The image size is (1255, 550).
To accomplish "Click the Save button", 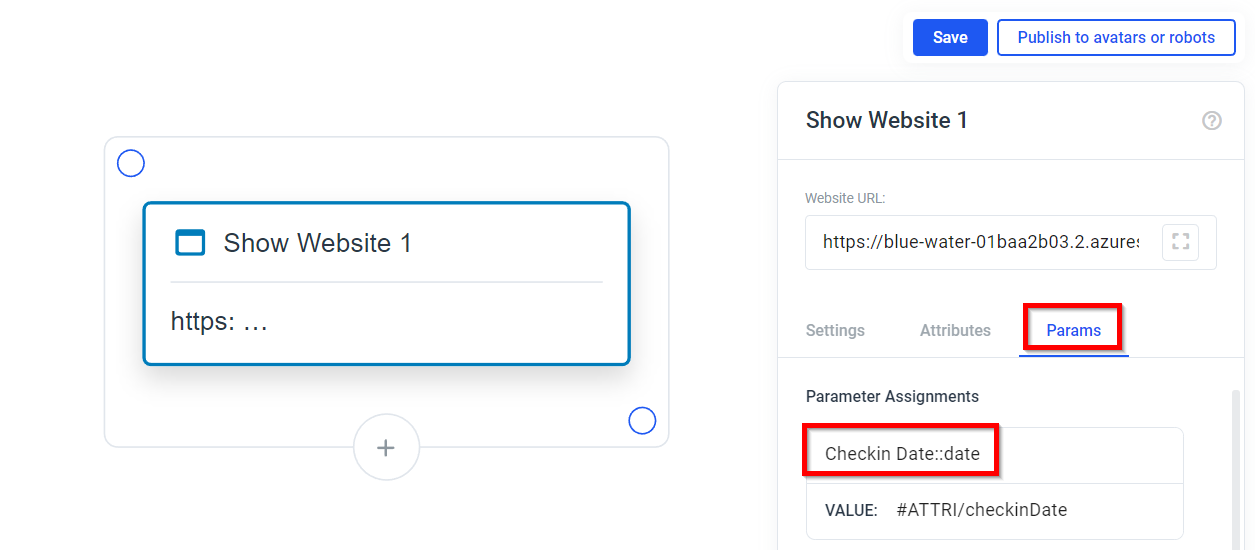I will click(x=950, y=37).
